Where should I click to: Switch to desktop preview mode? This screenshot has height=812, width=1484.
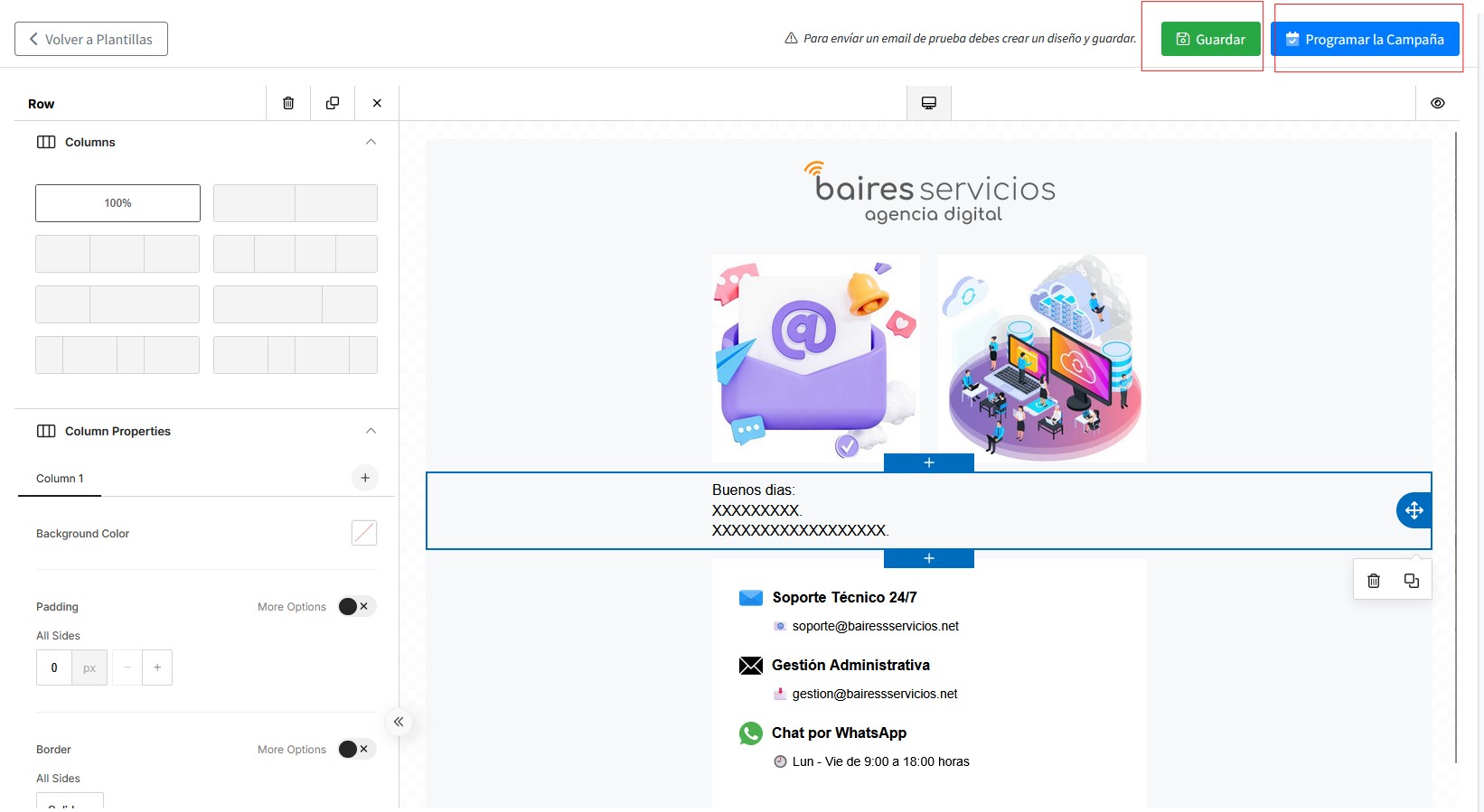pyautogui.click(x=928, y=103)
